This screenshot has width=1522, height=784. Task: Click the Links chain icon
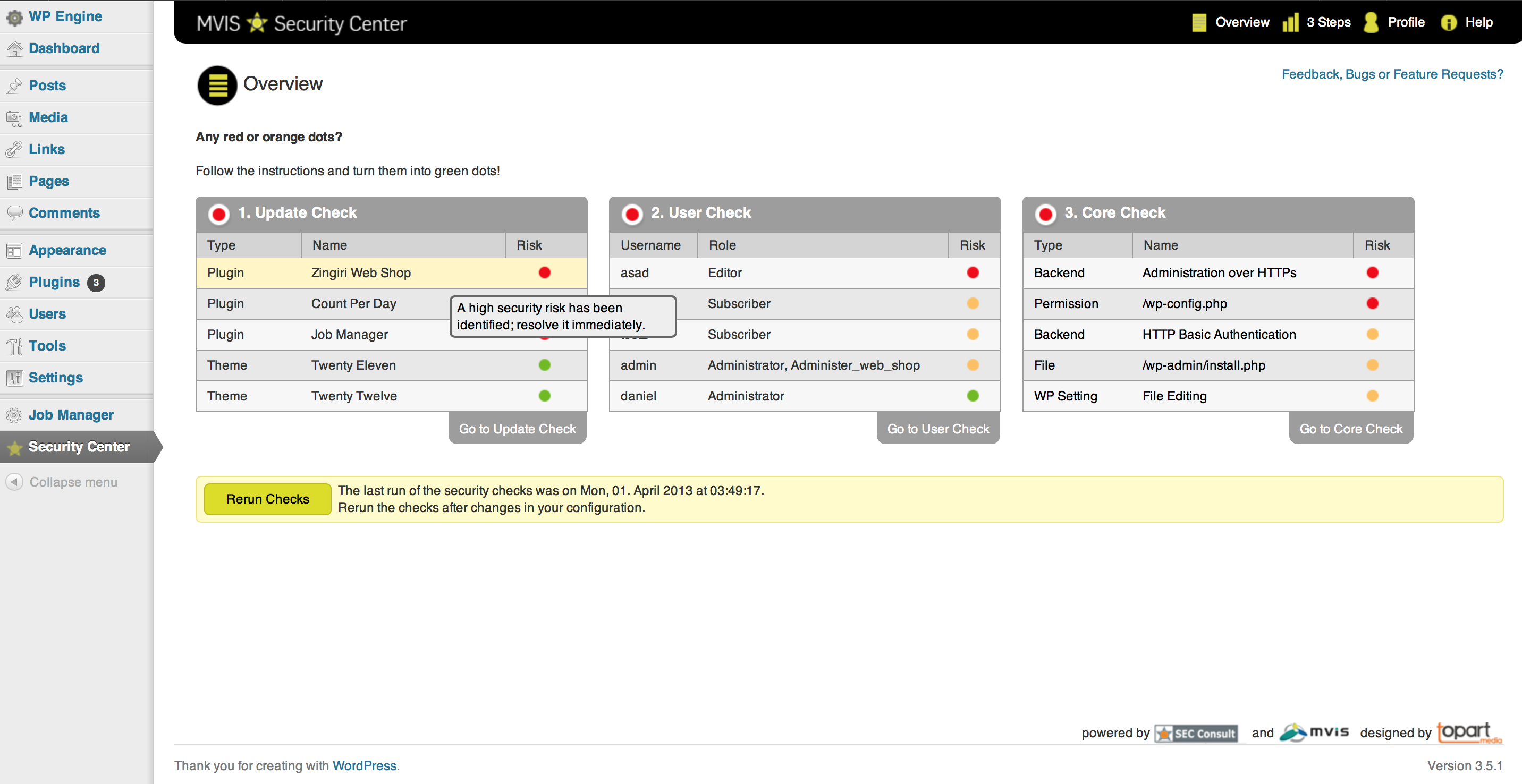pyautogui.click(x=14, y=149)
